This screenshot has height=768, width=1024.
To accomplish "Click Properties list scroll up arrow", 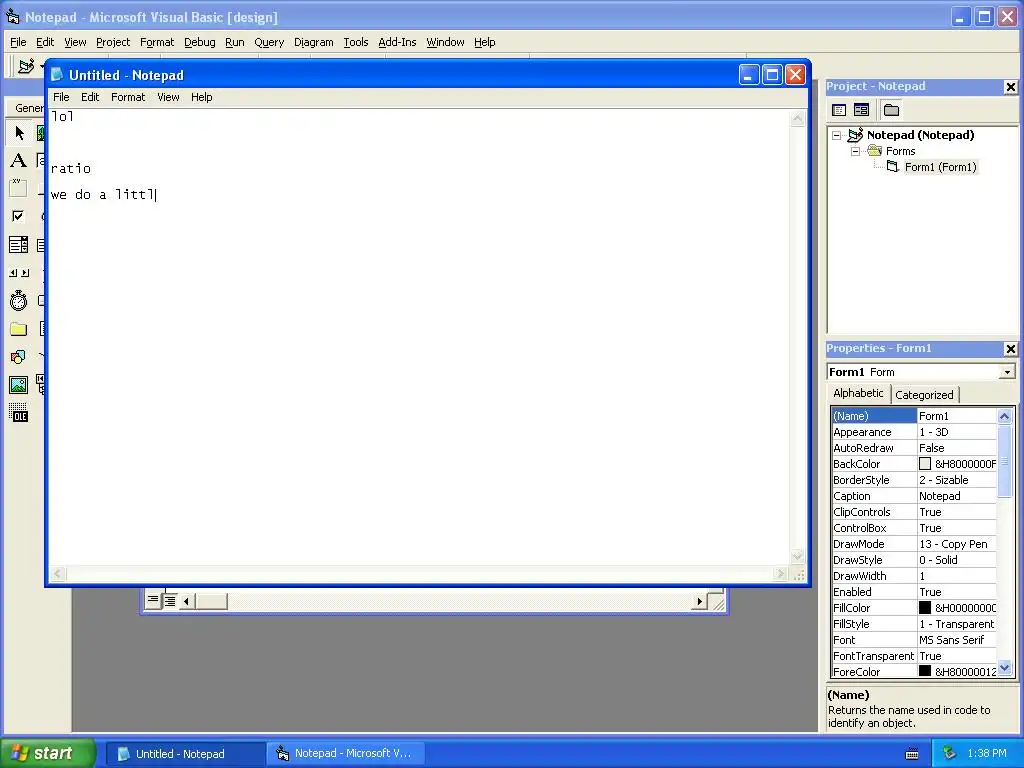I will pos(1005,416).
